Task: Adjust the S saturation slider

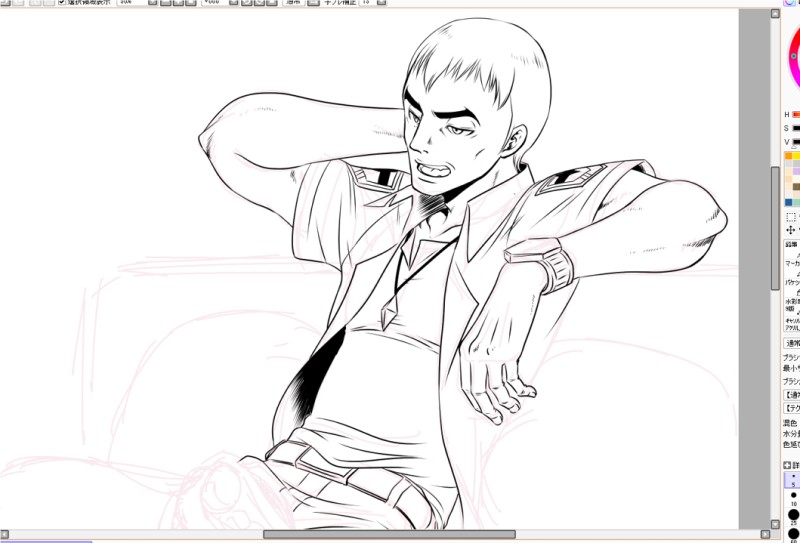Action: (796, 128)
